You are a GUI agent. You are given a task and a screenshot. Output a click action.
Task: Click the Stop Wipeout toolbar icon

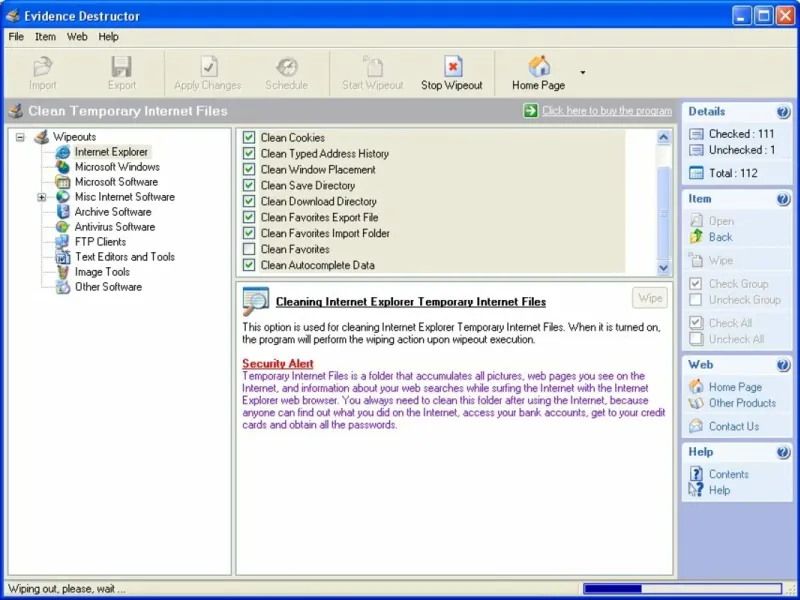click(453, 66)
